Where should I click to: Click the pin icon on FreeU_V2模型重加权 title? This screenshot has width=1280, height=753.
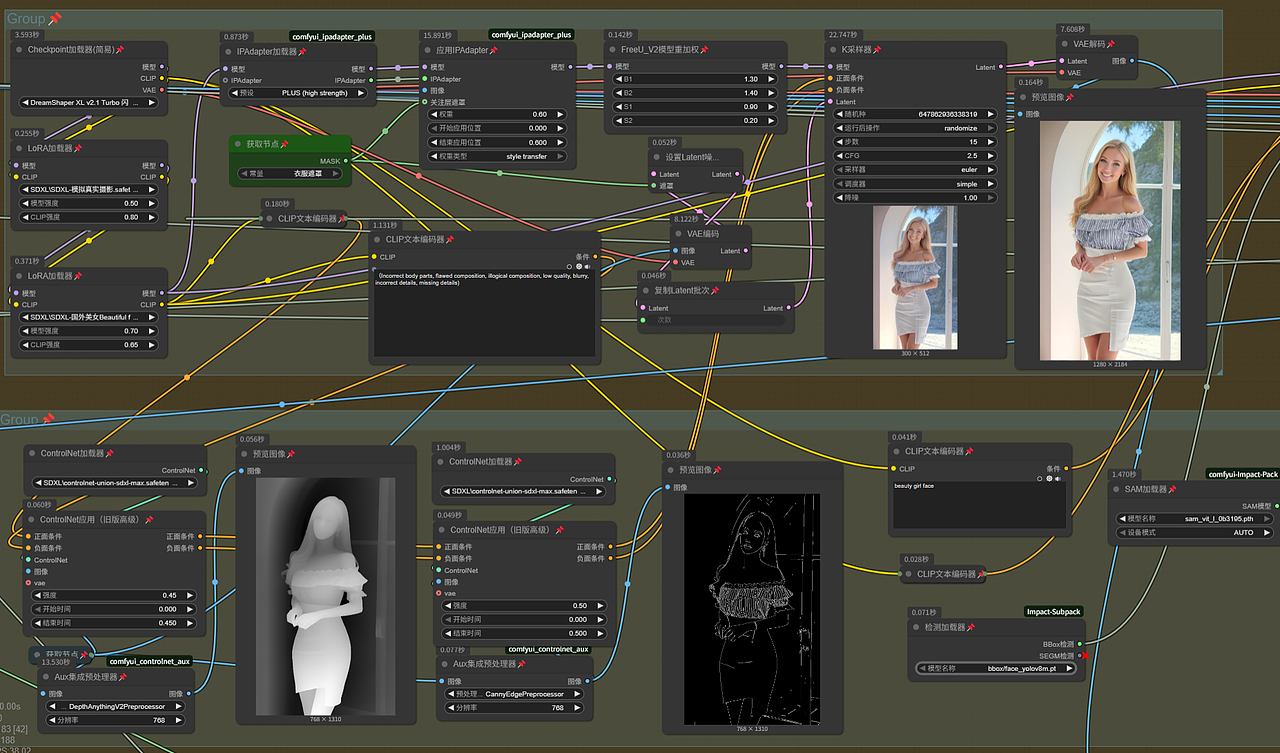point(704,50)
